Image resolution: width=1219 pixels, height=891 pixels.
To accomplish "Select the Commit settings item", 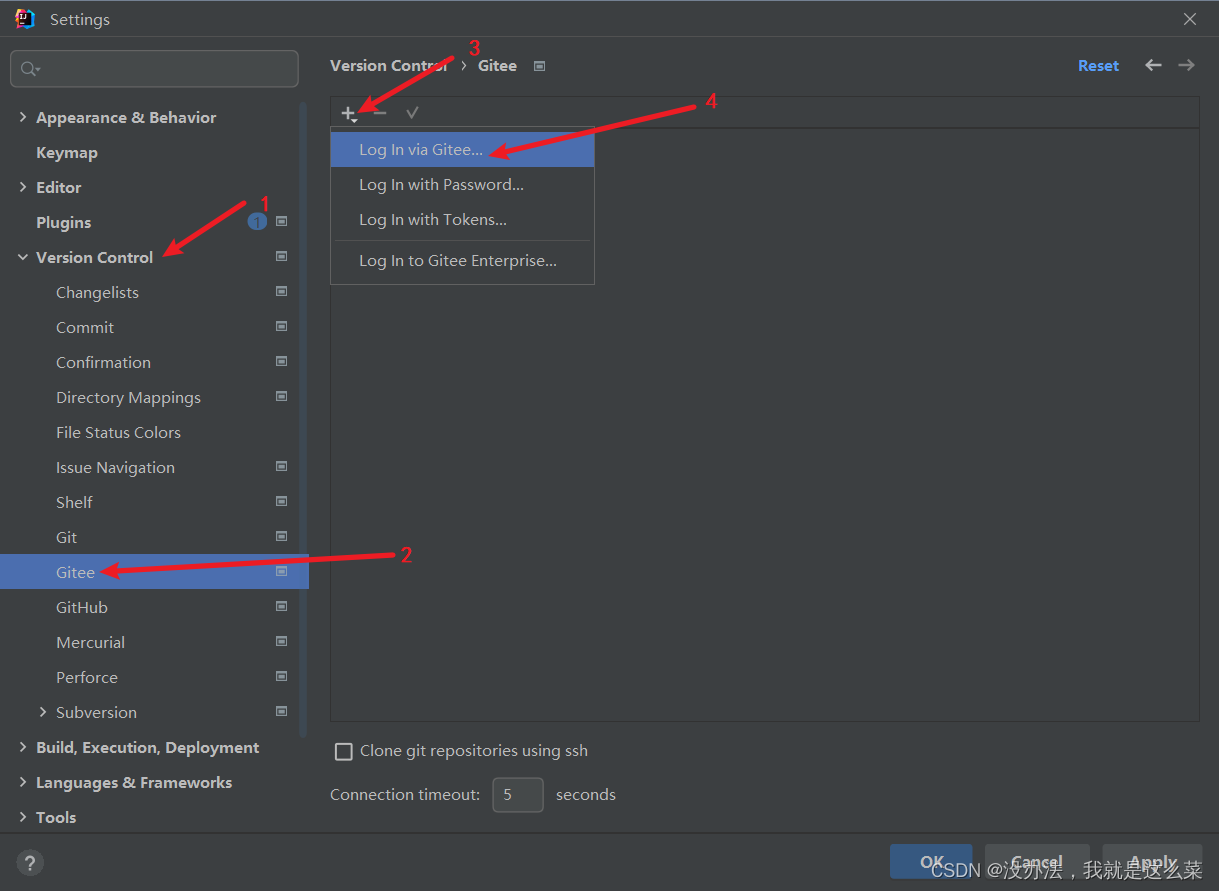I will pos(85,327).
